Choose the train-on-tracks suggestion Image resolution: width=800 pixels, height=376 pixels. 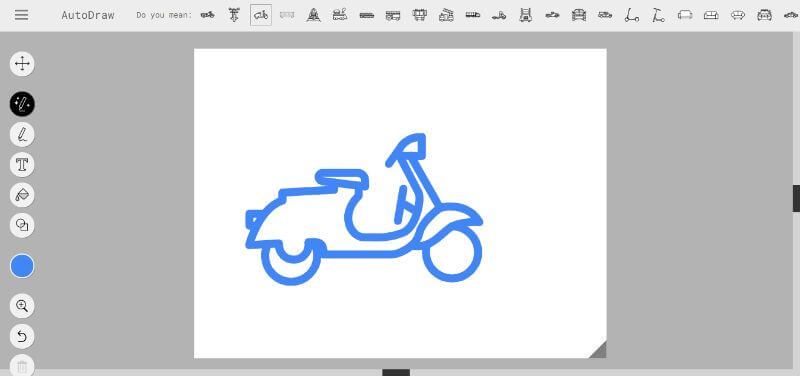314,15
